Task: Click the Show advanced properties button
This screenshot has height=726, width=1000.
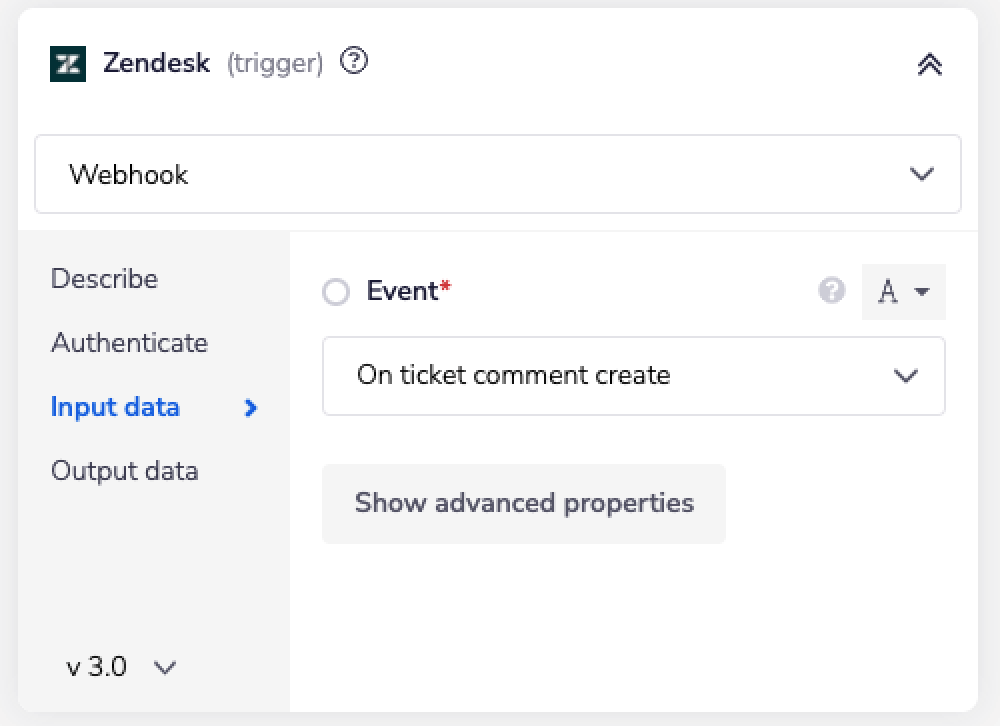Action: click(x=523, y=503)
